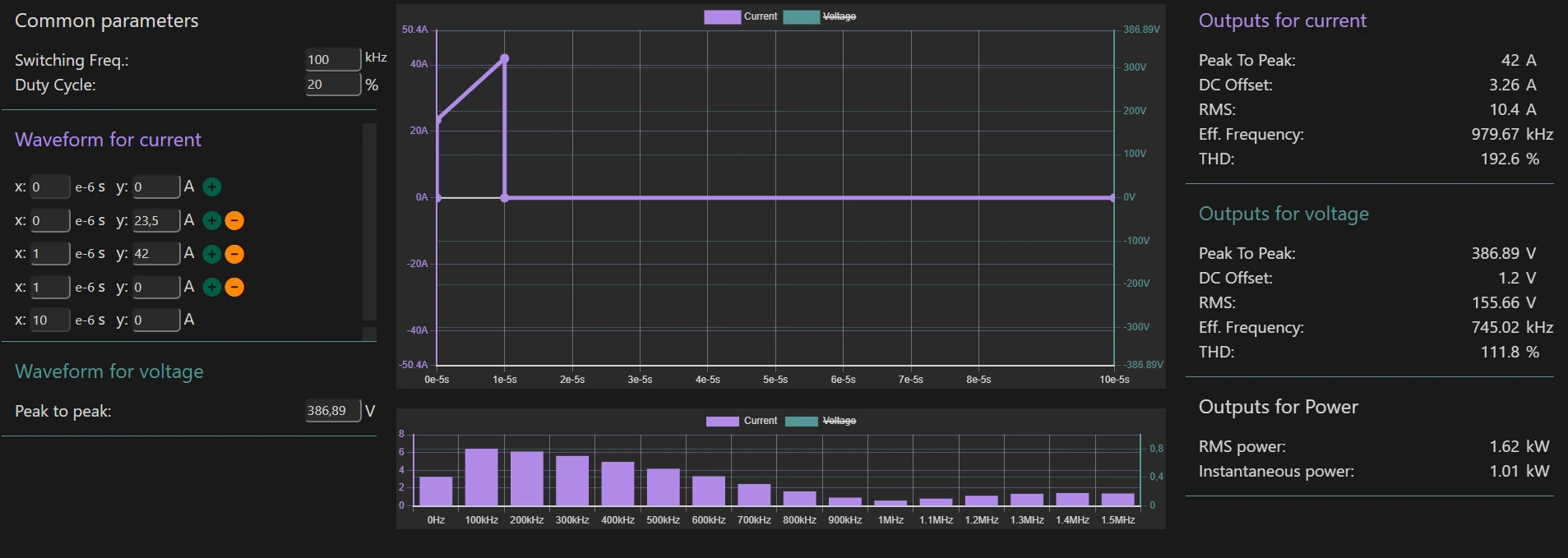Add a point after the y 42 row
The height and width of the screenshot is (558, 1568).
point(211,254)
